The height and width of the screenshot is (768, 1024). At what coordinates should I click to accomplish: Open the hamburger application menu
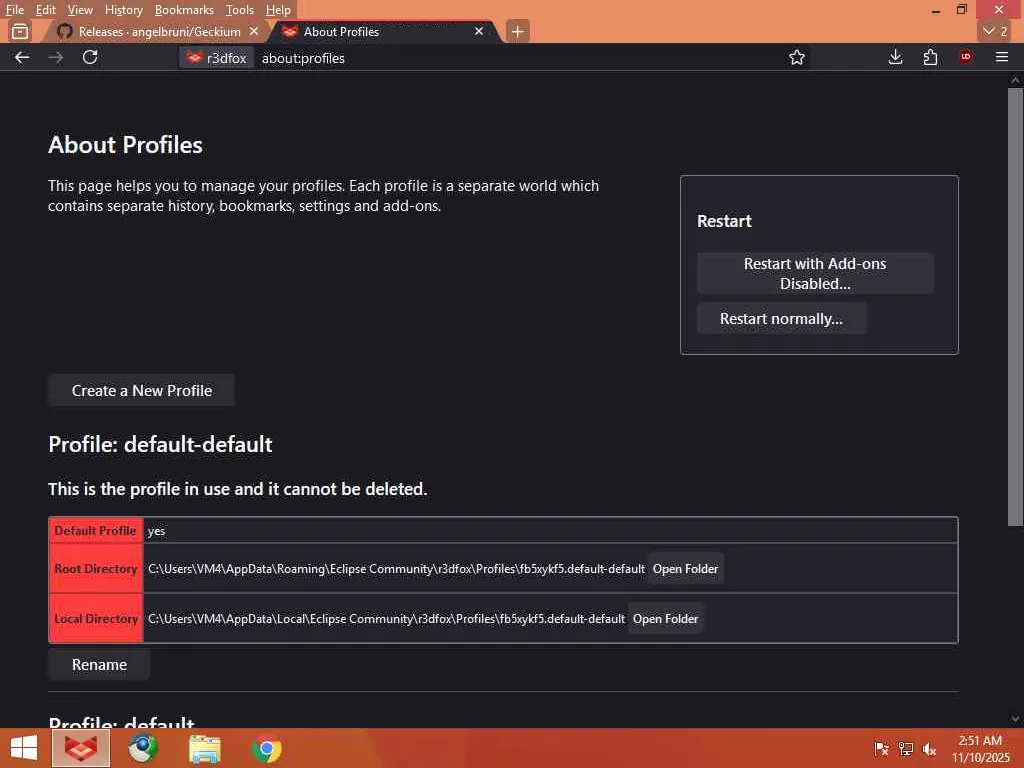[1001, 57]
